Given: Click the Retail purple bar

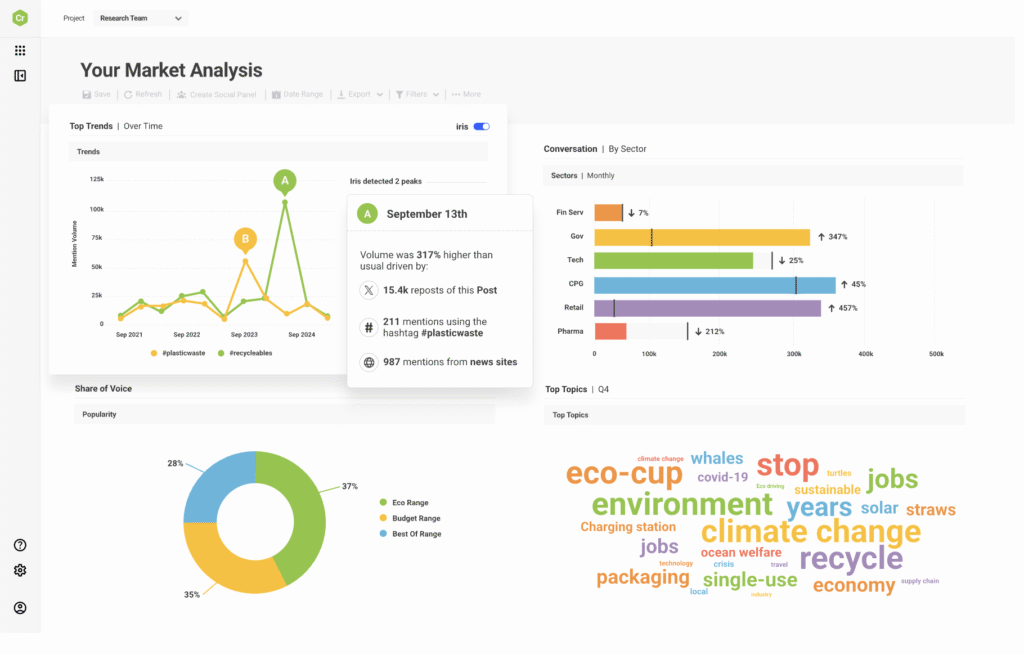Looking at the screenshot, I should [707, 308].
